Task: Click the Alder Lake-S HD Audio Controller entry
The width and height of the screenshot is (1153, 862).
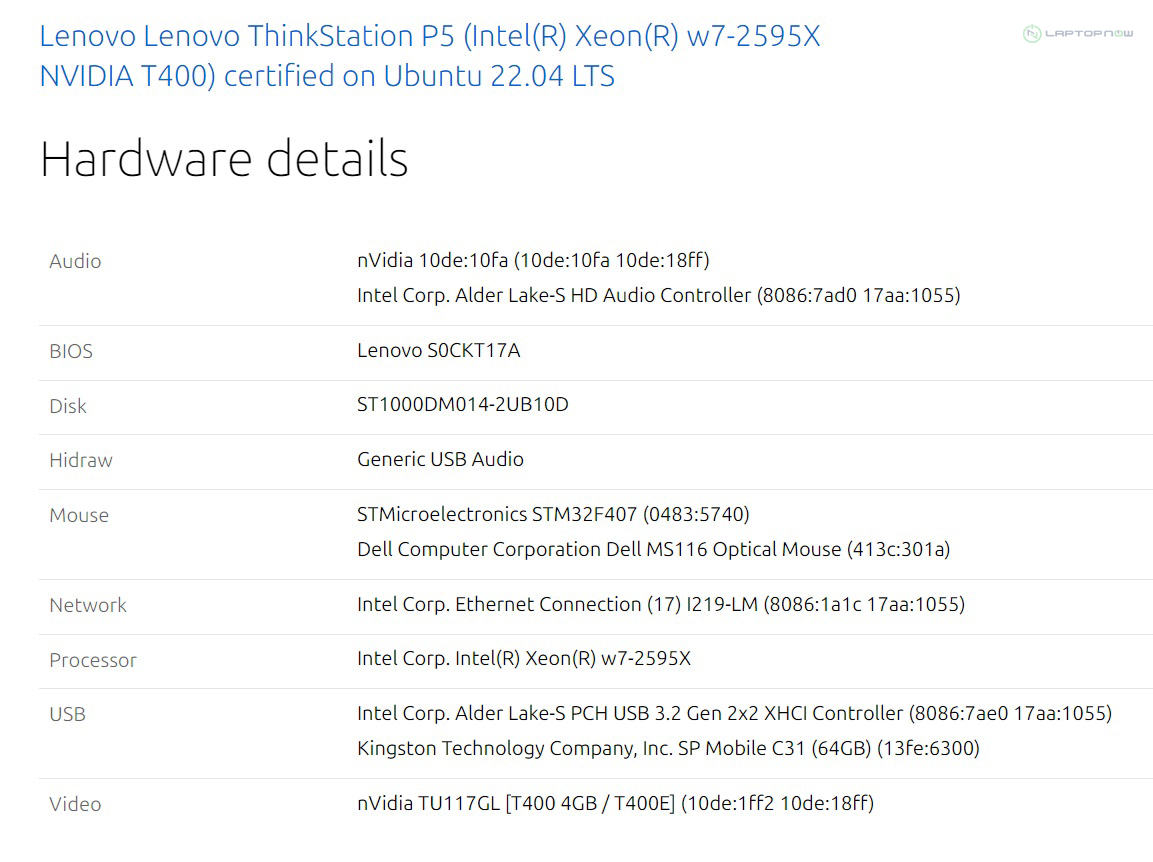Action: tap(658, 295)
